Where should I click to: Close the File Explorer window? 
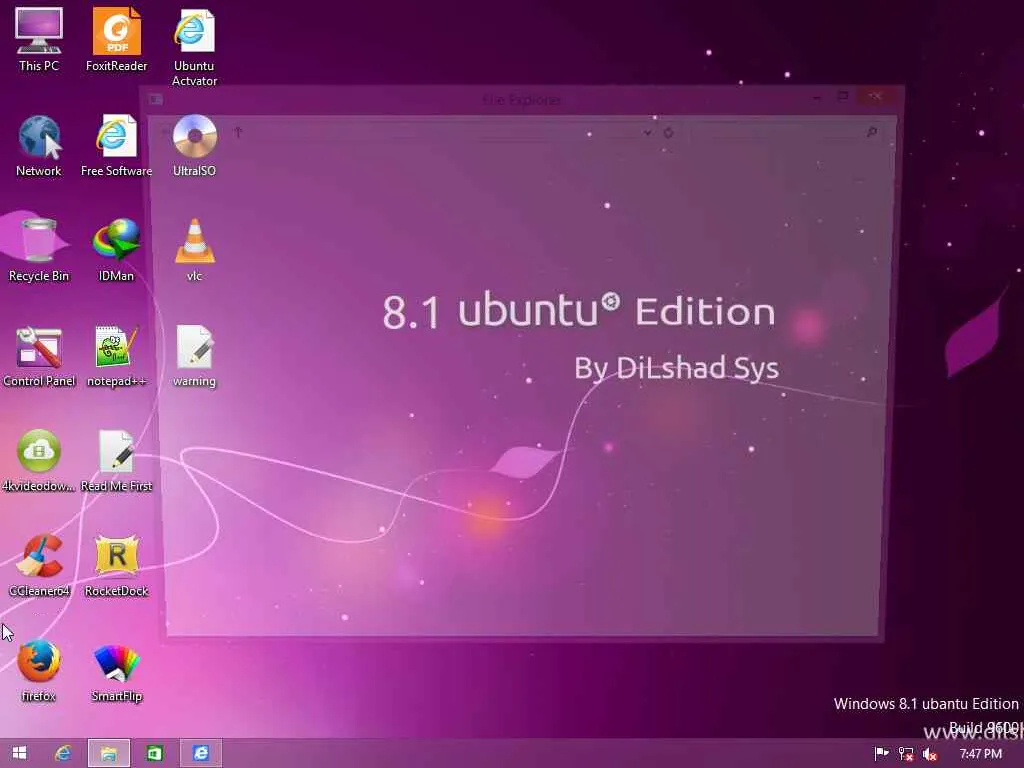[876, 96]
